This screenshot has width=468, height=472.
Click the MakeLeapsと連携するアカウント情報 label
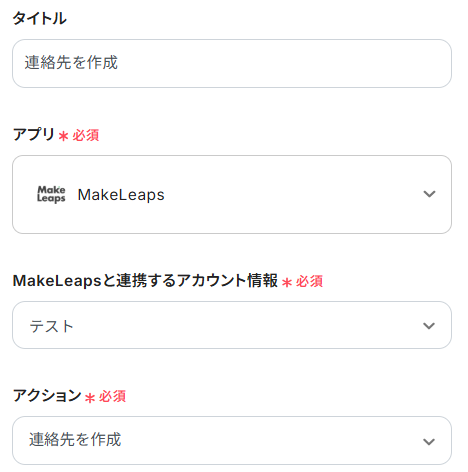click(145, 281)
